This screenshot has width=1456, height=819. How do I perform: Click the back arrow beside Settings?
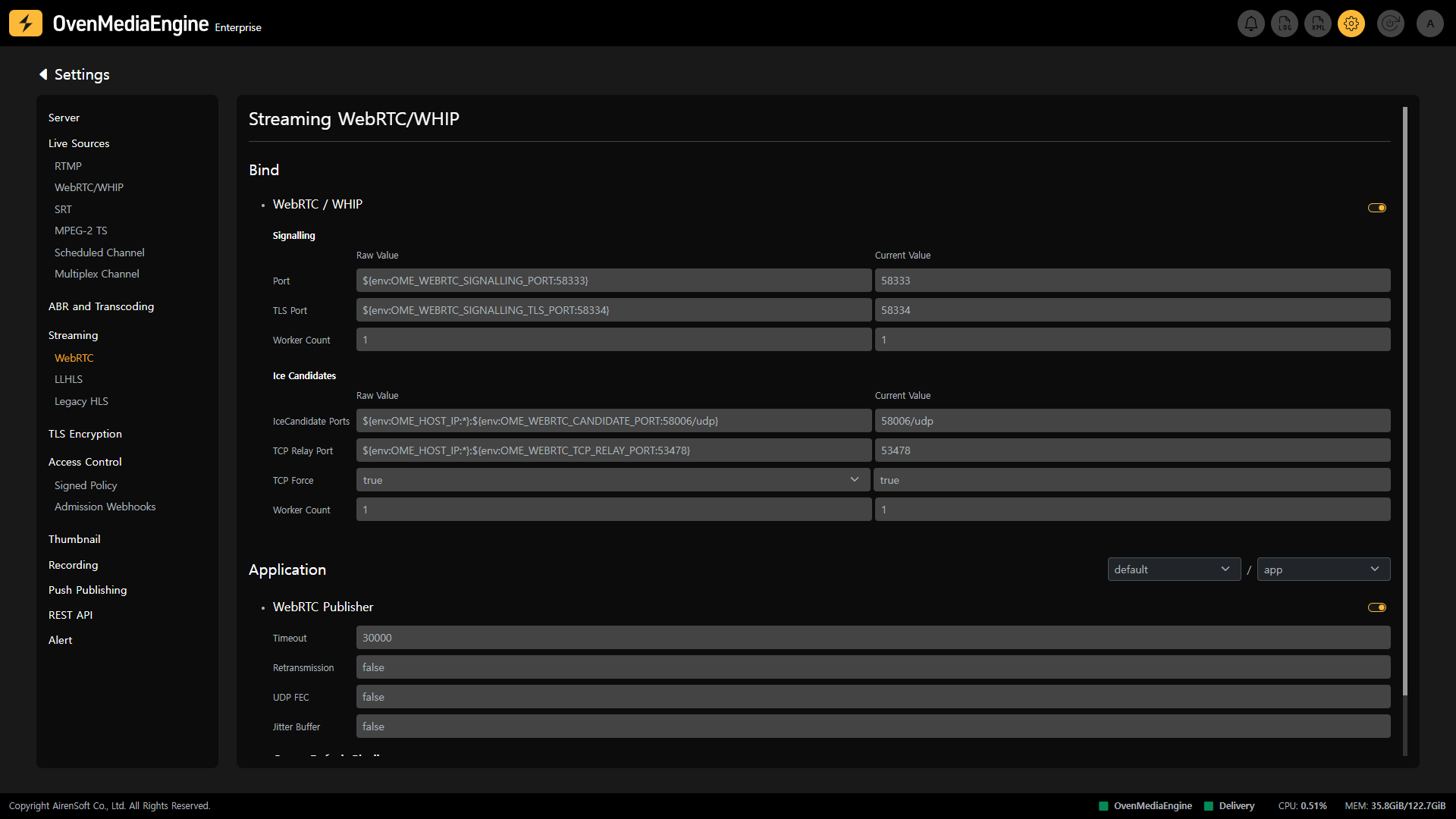point(43,74)
